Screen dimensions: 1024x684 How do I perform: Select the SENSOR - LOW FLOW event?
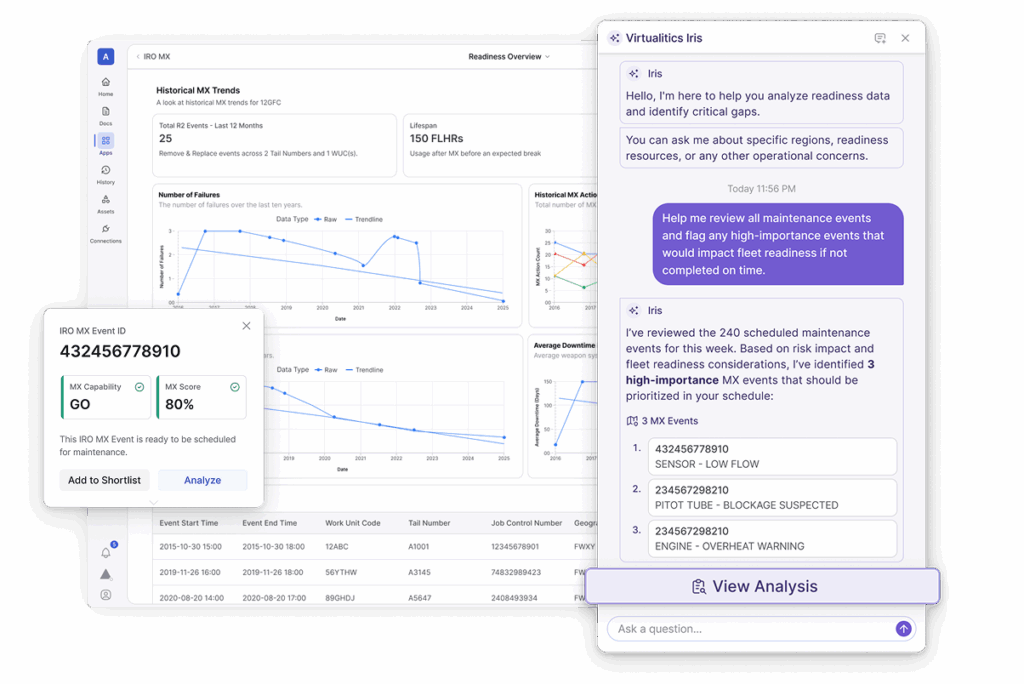tap(771, 456)
